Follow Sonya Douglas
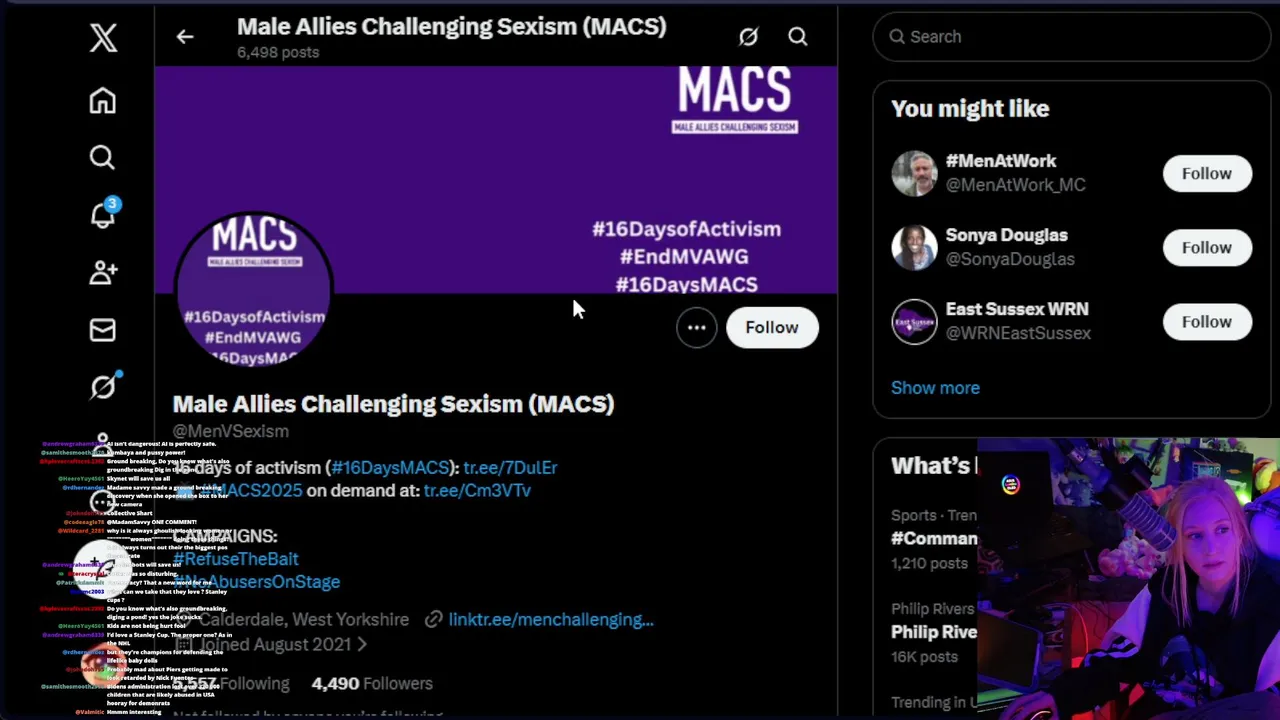 1206,247
